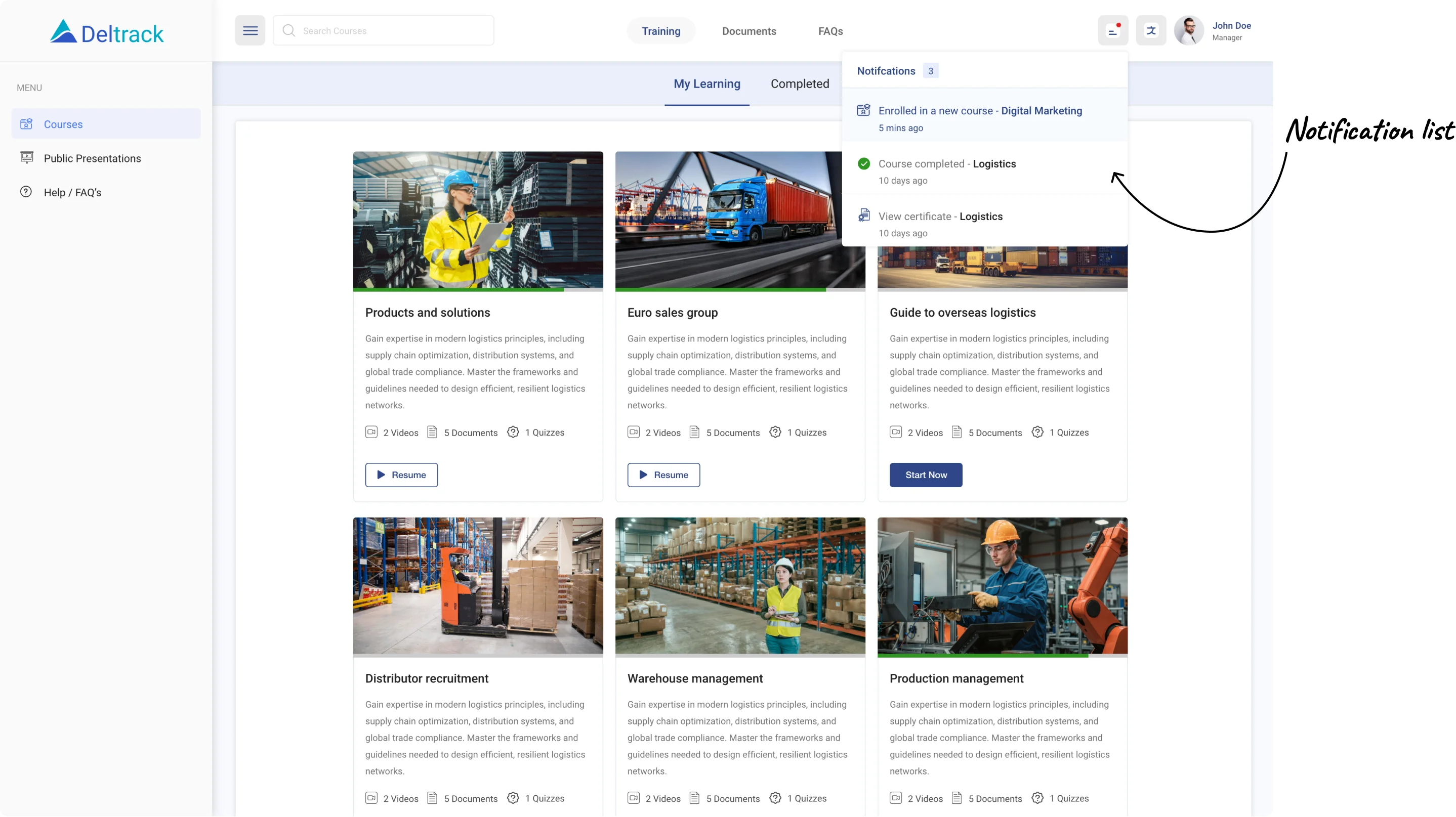
Task: Click the Deltrack logo
Action: click(x=107, y=33)
